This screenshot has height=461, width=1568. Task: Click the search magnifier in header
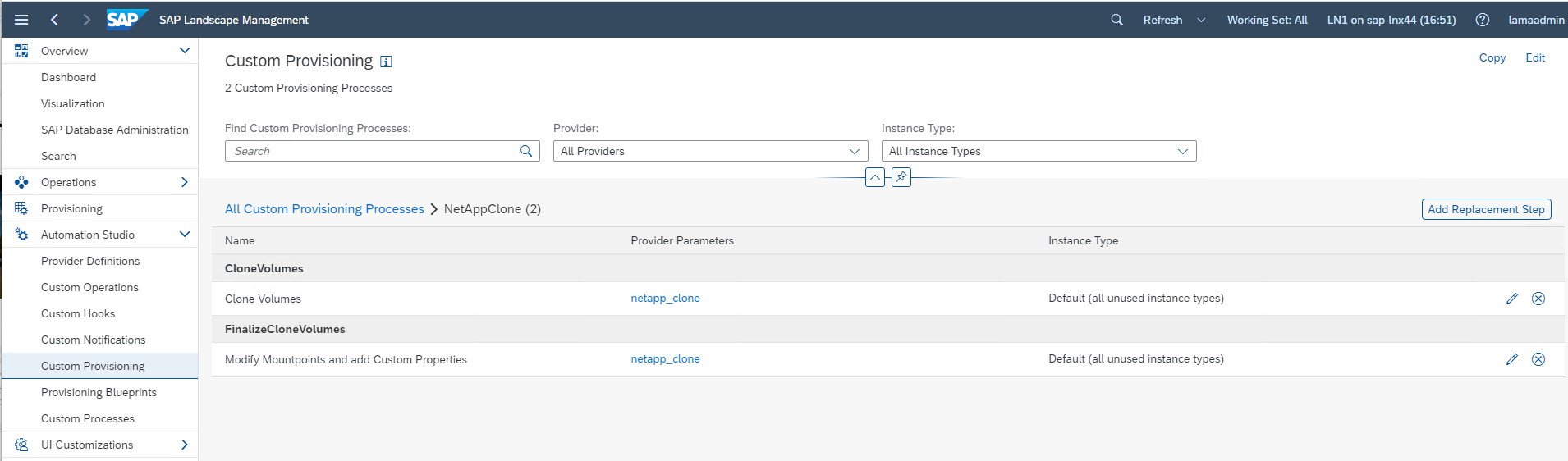pos(1116,20)
